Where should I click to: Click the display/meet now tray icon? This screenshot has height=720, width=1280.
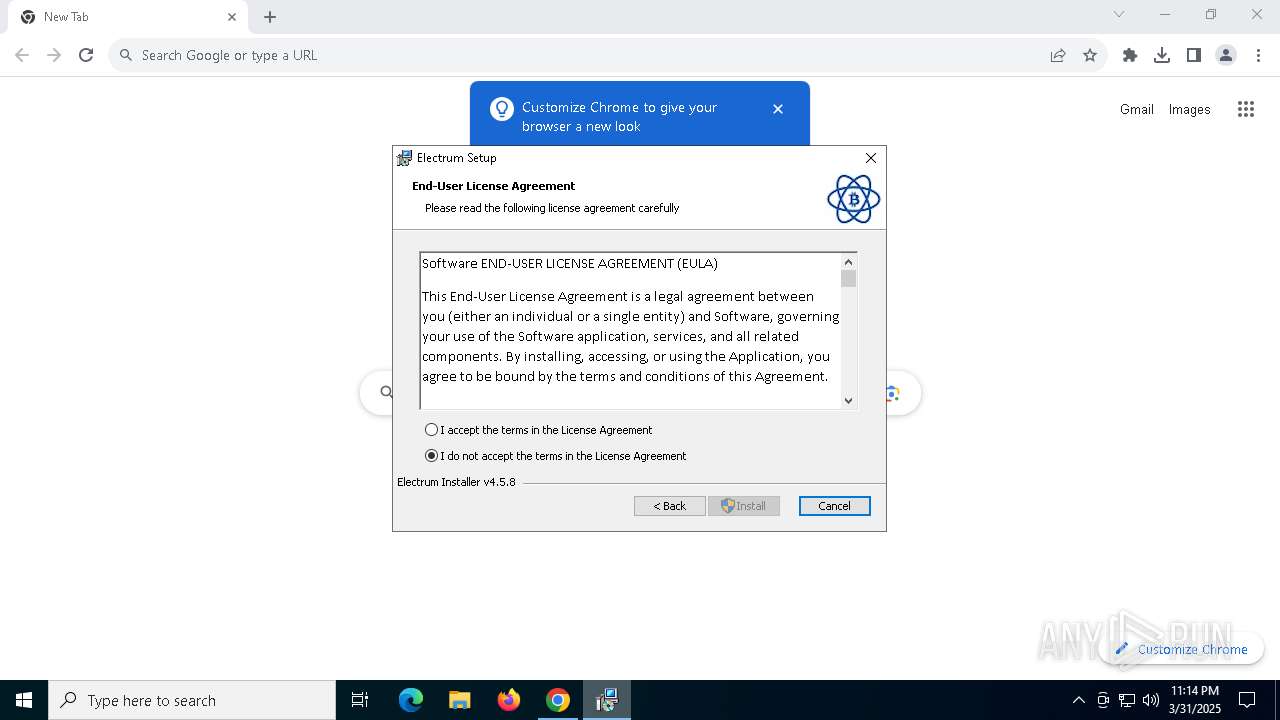[x=1103, y=700]
